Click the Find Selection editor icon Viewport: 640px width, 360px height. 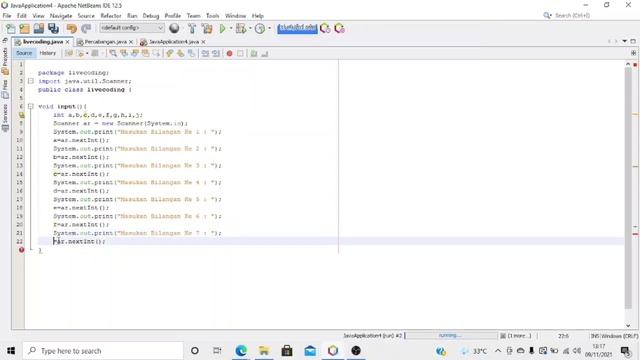113,53
